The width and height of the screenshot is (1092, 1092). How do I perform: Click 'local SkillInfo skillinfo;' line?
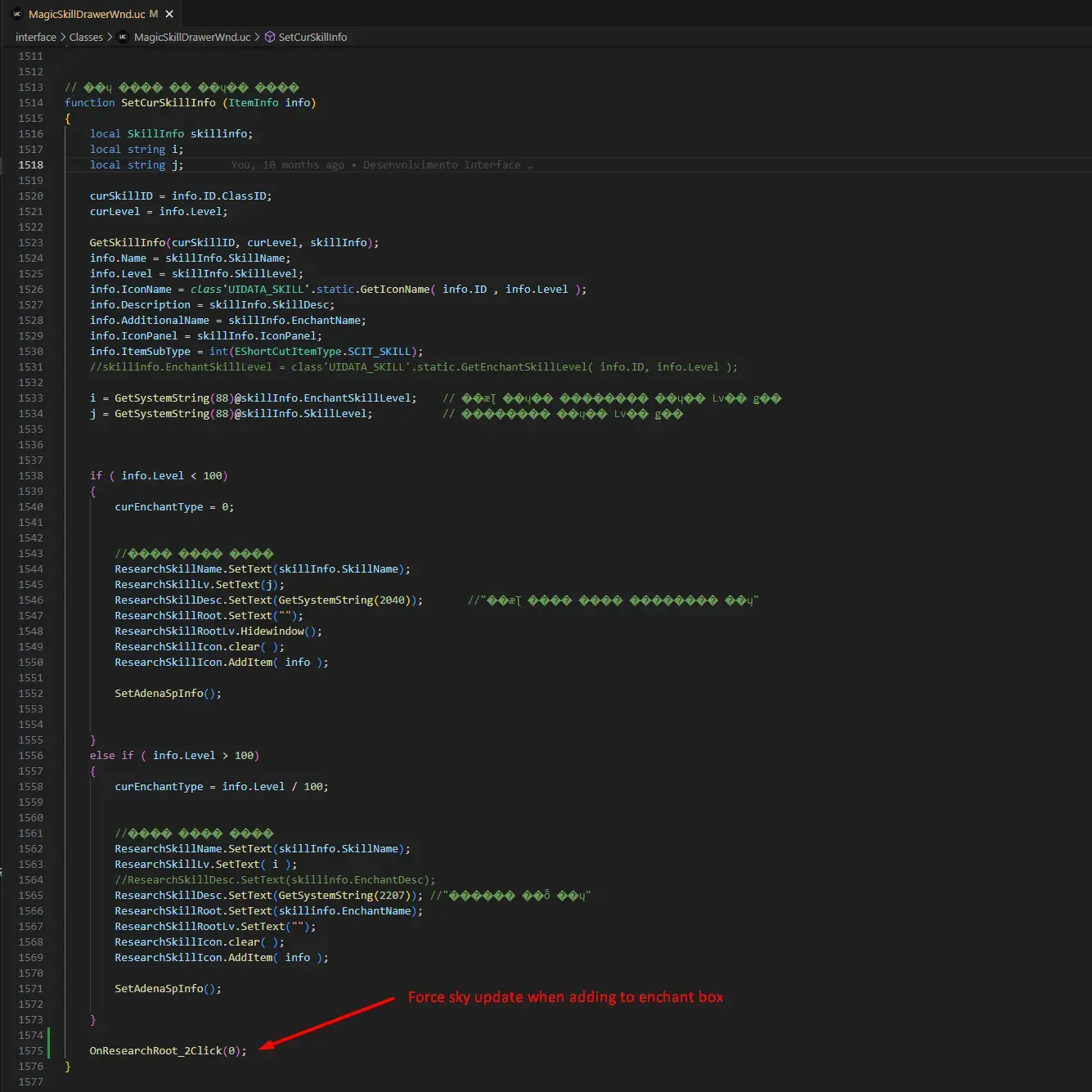click(171, 133)
